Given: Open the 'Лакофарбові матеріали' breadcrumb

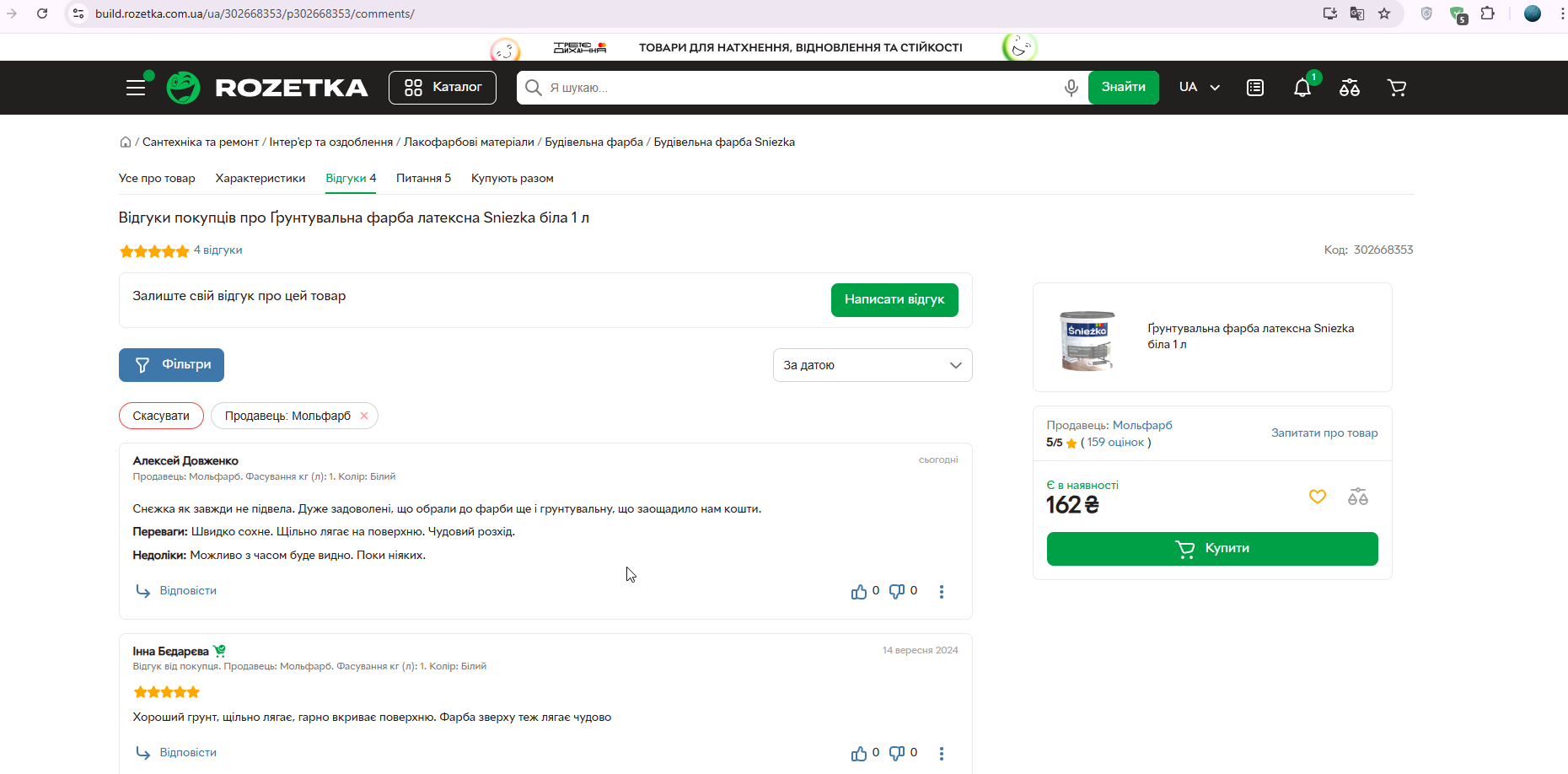Looking at the screenshot, I should click(x=469, y=142).
